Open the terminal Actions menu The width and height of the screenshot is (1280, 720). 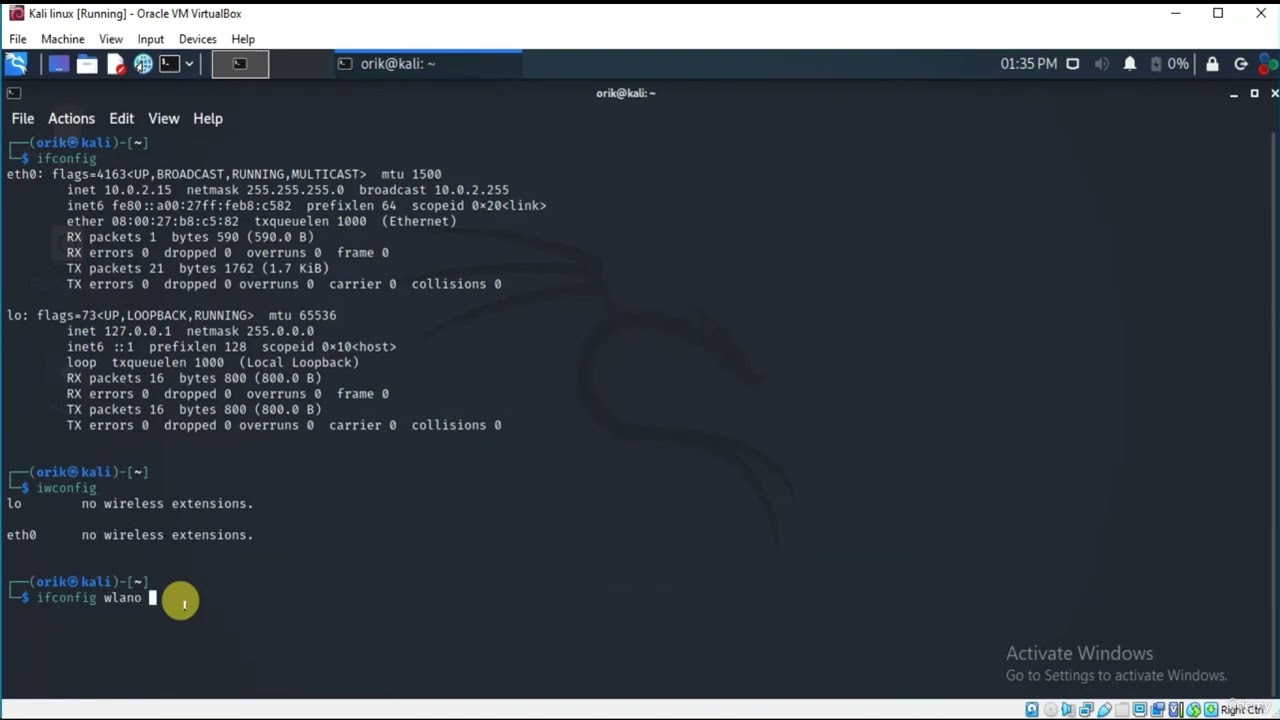click(71, 118)
